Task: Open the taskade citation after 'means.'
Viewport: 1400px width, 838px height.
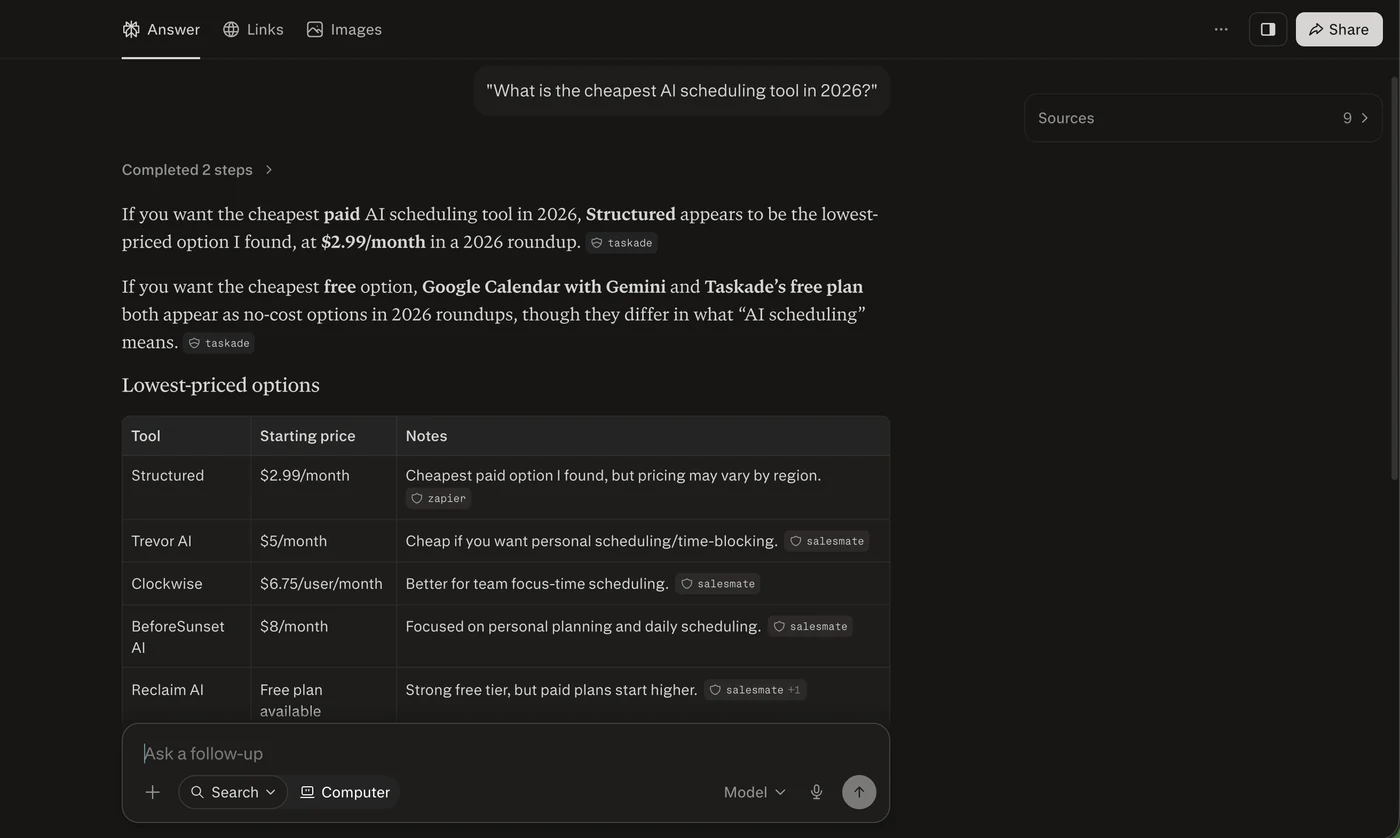Action: 219,343
